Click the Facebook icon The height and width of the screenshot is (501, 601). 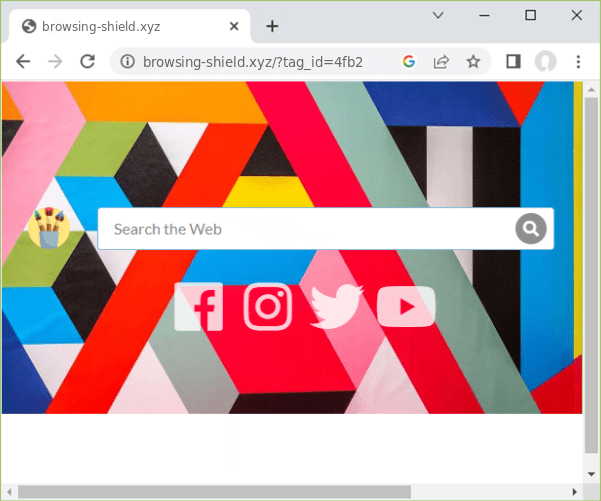coord(199,306)
